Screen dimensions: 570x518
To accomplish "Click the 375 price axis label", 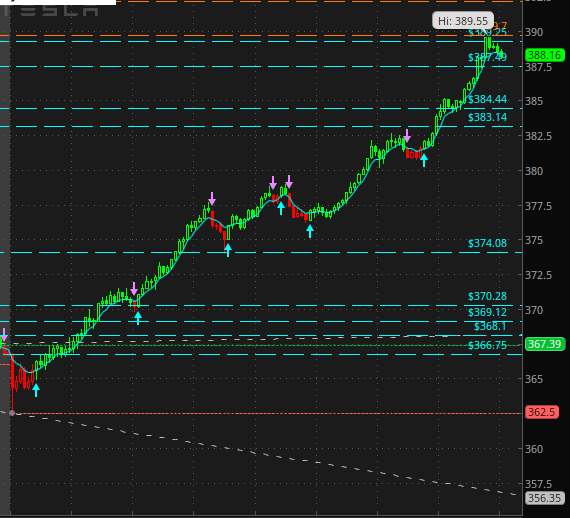I will click(534, 240).
